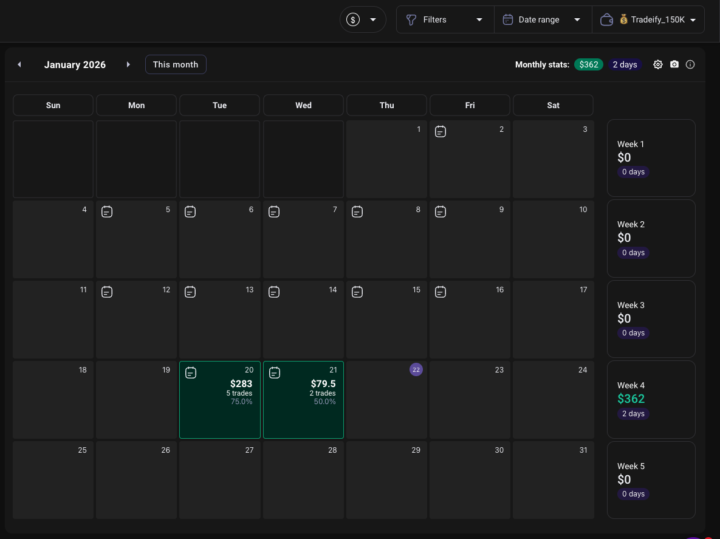Click the camera screenshot icon

[x=674, y=65]
